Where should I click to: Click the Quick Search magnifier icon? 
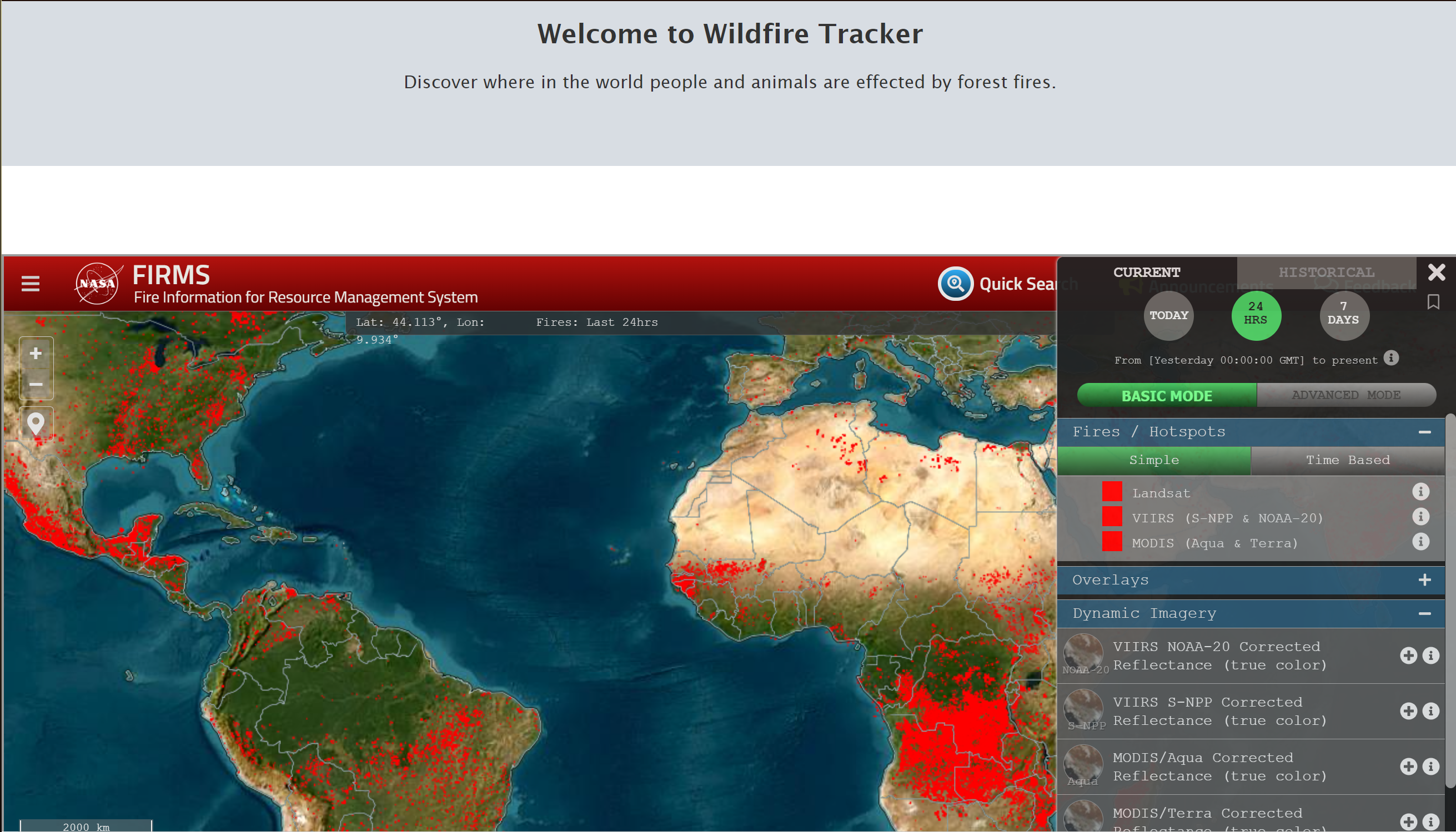(955, 284)
